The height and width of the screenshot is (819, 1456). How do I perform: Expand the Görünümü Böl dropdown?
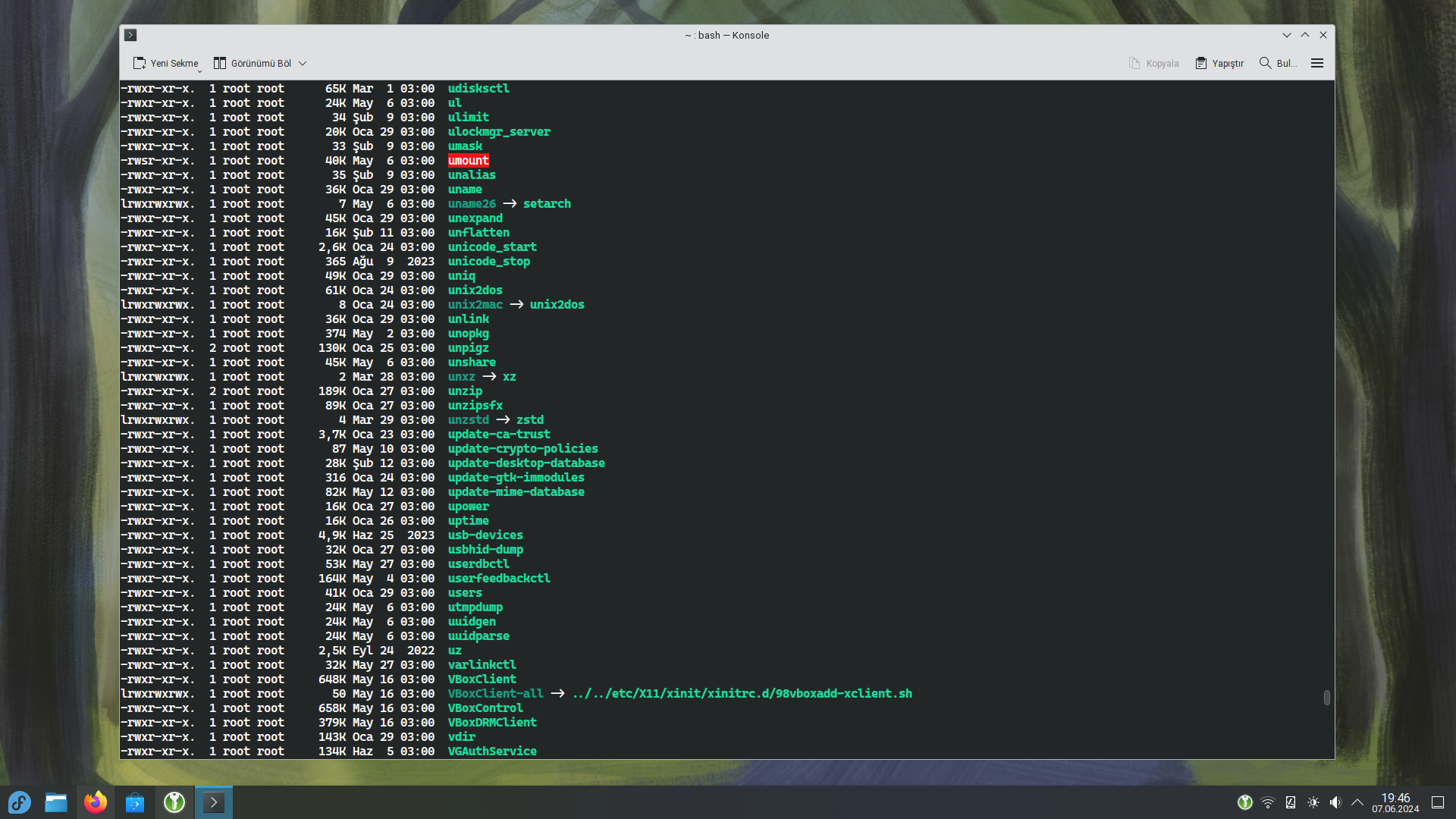303,64
